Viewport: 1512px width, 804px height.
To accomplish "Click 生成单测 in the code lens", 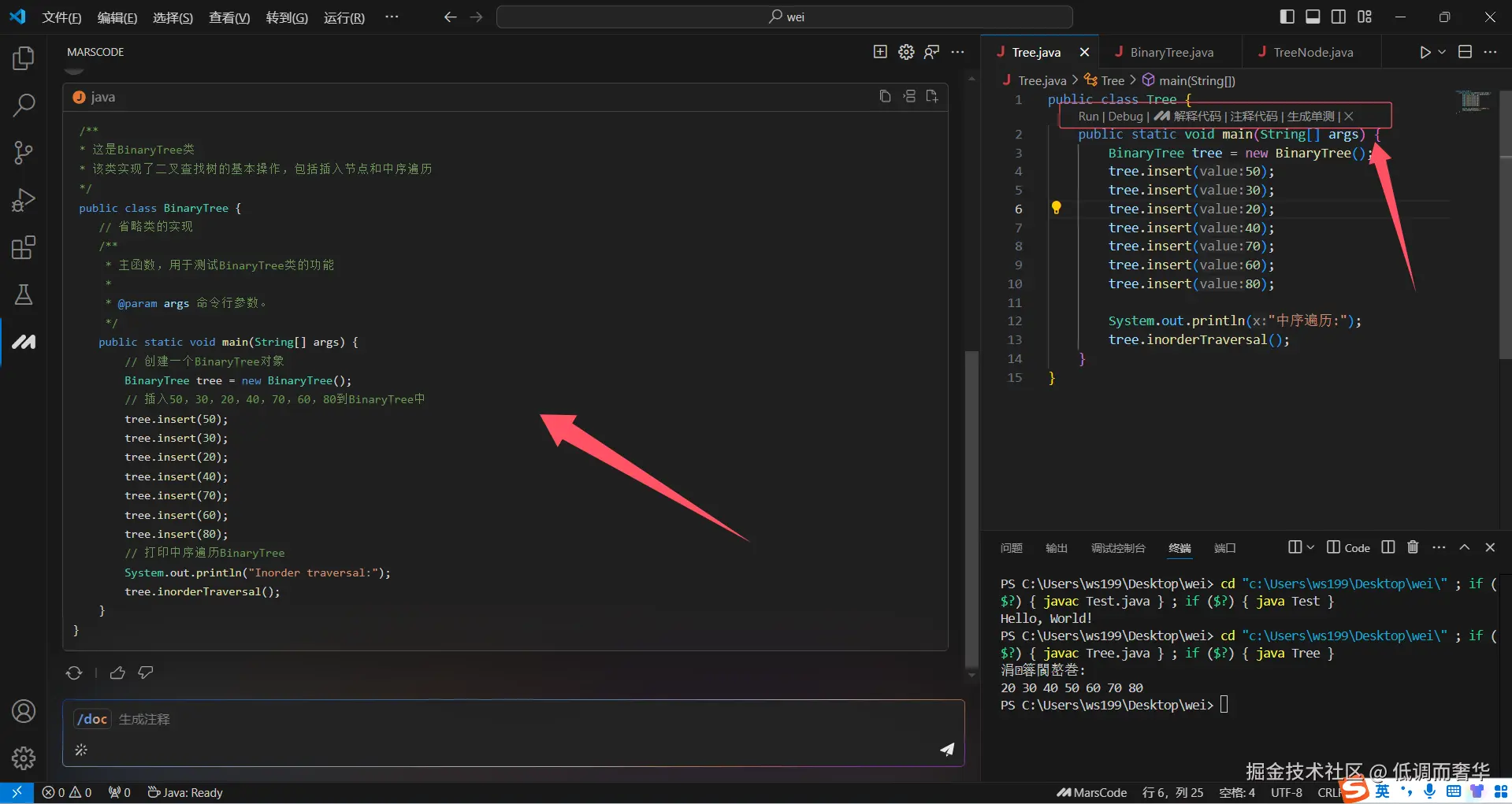I will (x=1310, y=116).
